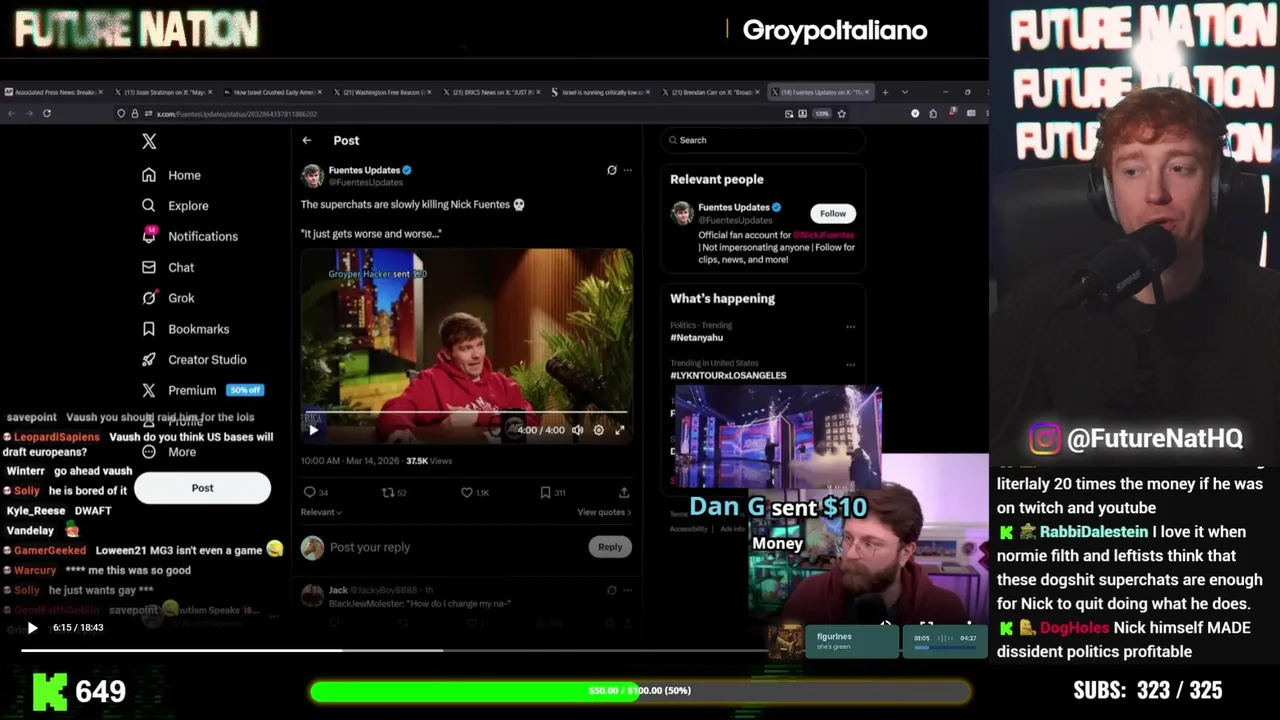1280x720 pixels.
Task: Open the tweet video settings gear
Action: pos(599,430)
